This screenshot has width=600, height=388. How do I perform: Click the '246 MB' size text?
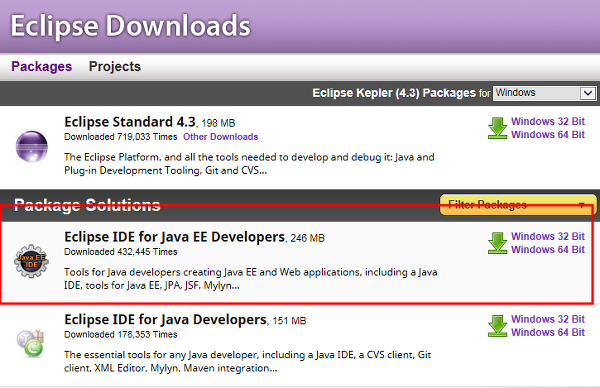click(307, 238)
